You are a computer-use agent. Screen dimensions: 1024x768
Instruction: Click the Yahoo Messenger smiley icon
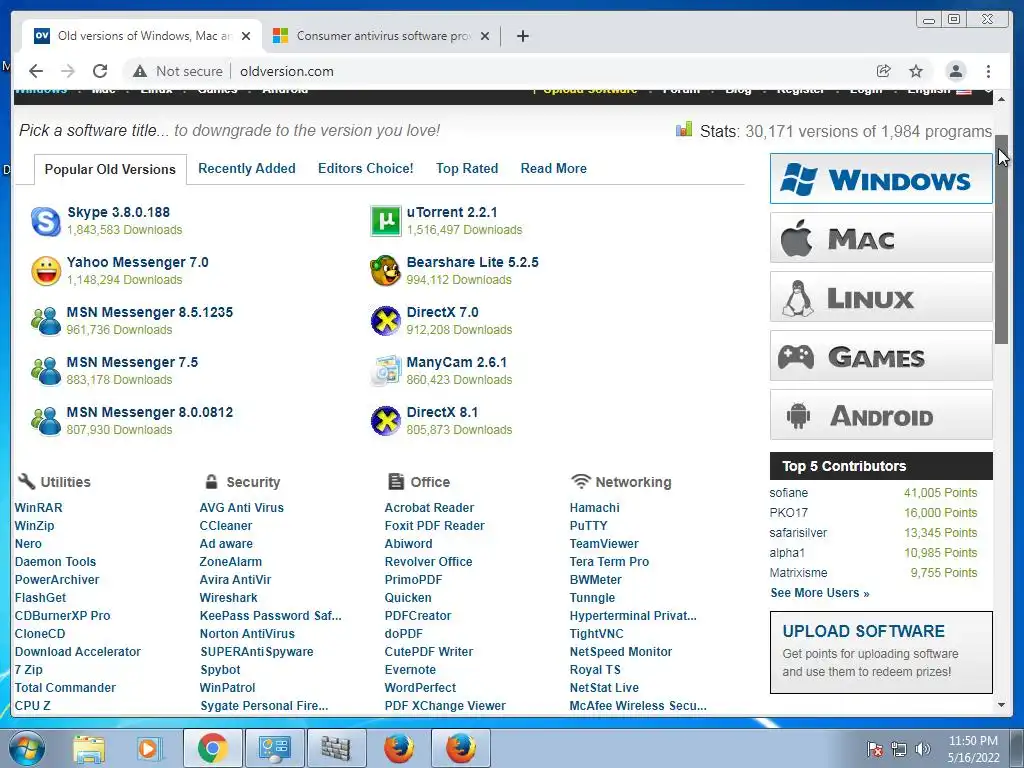(x=46, y=271)
